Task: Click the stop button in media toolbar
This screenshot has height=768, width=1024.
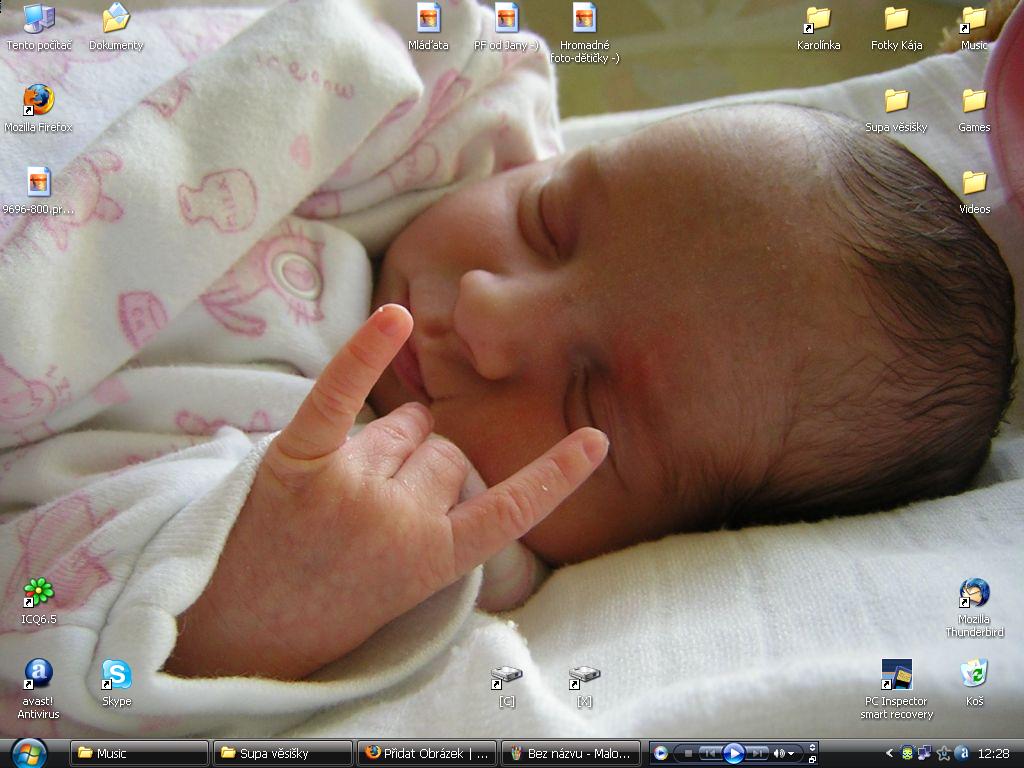Action: pos(688,754)
